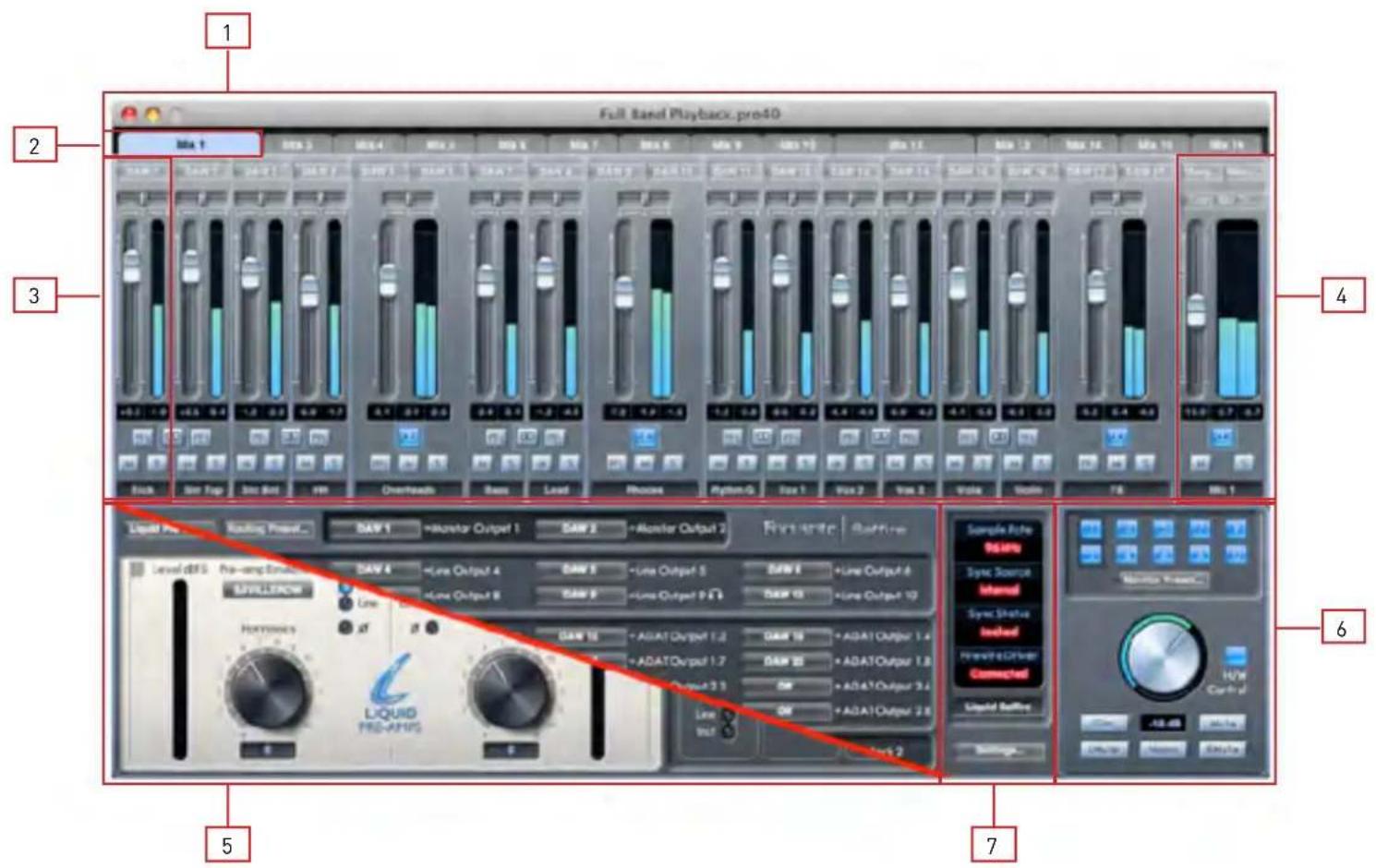The height and width of the screenshot is (868, 1376).
Task: Click the Kick channel fader handle
Action: [131, 267]
